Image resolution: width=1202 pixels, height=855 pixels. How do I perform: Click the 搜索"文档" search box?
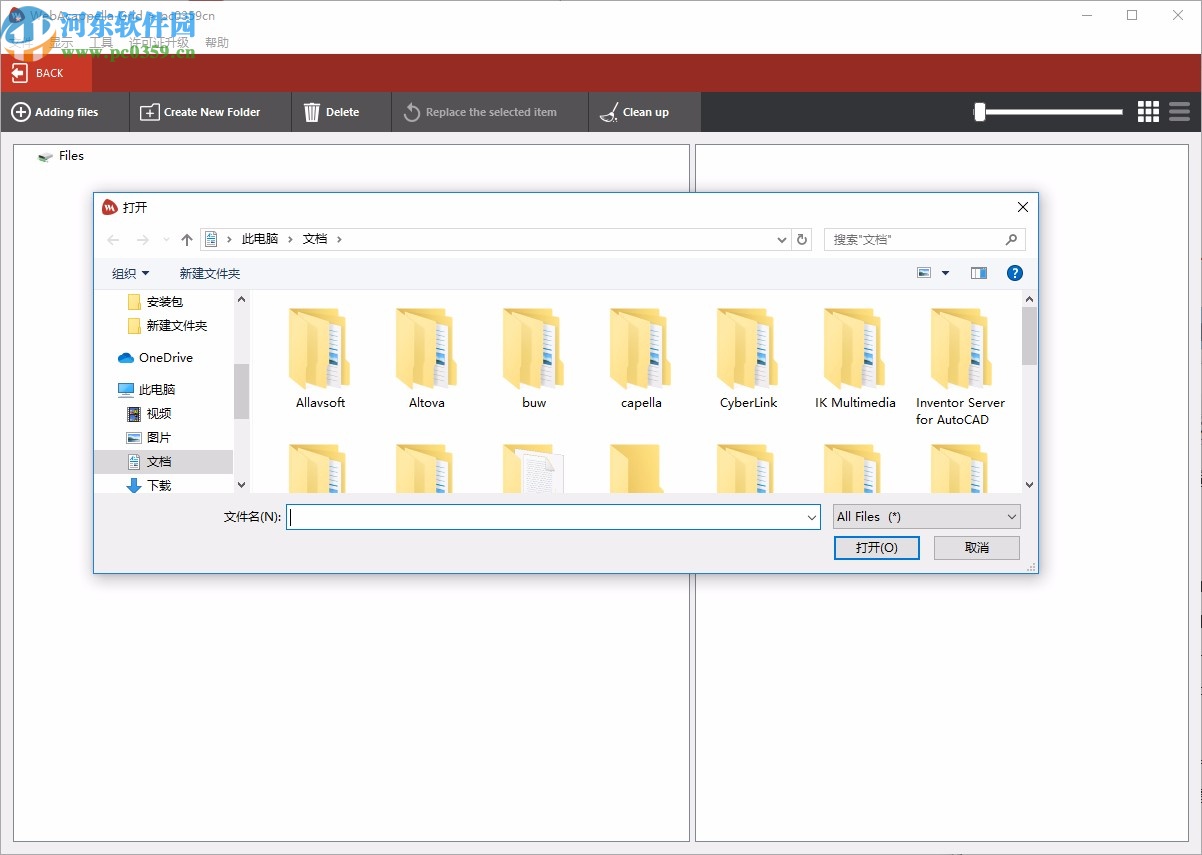click(924, 240)
